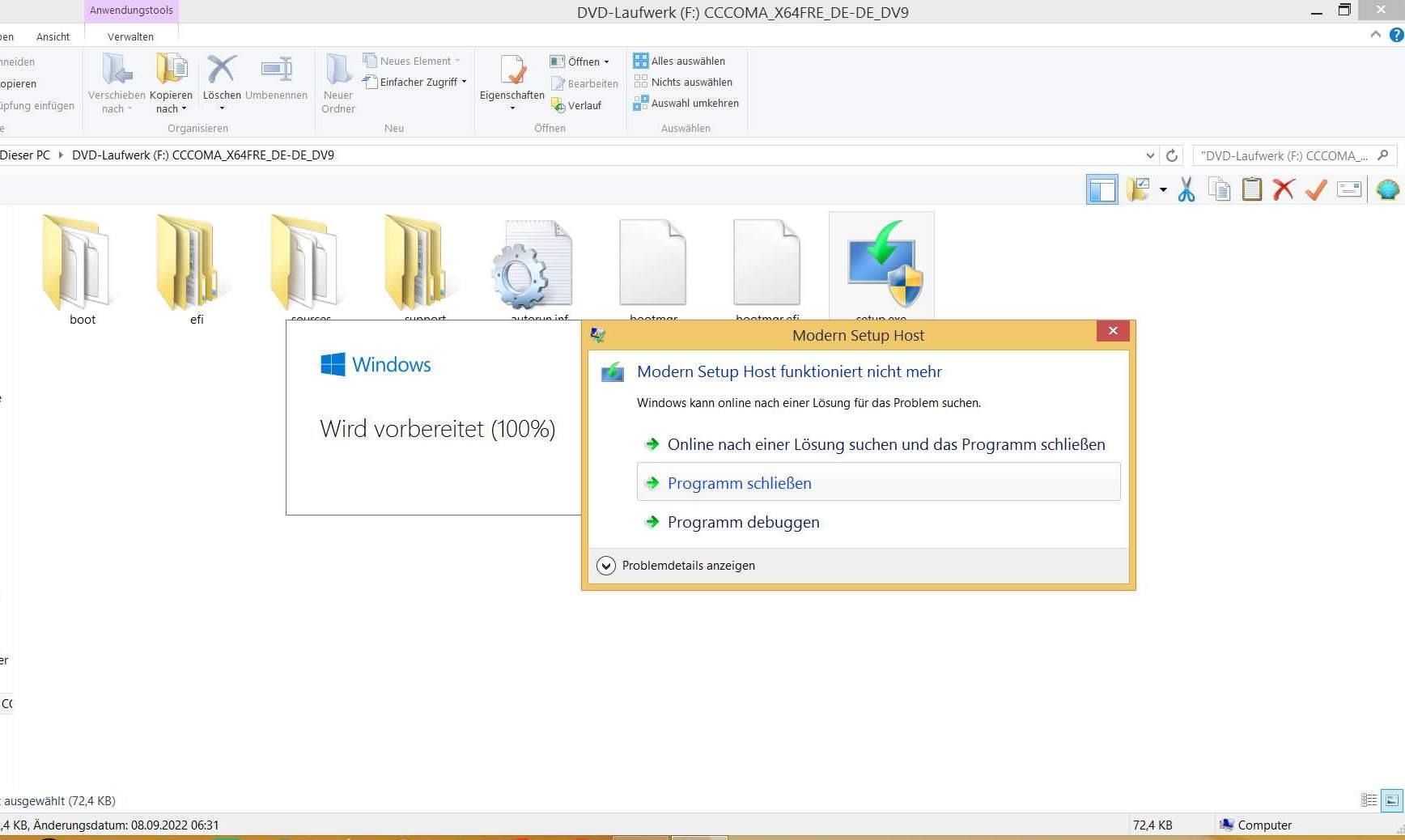This screenshot has width=1405, height=840.
Task: Choose Online nach einer Lösung suchen option
Action: pos(879,444)
